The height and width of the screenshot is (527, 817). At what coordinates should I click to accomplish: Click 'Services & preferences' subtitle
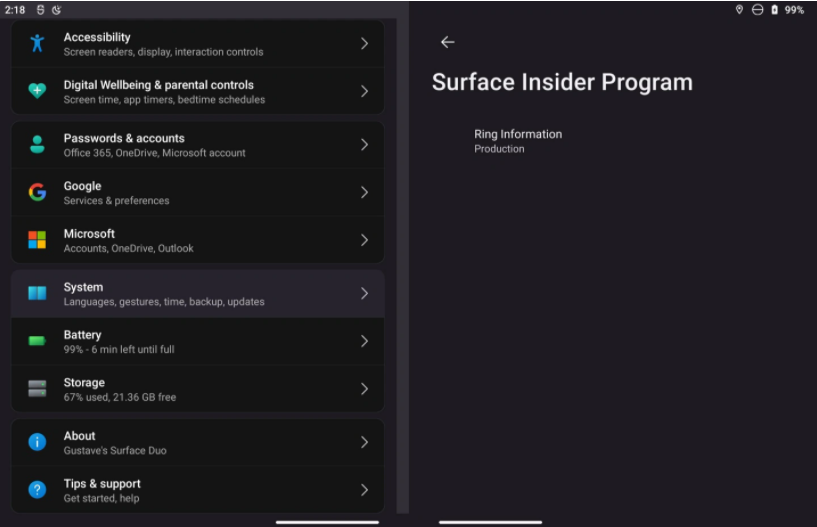tap(116, 201)
